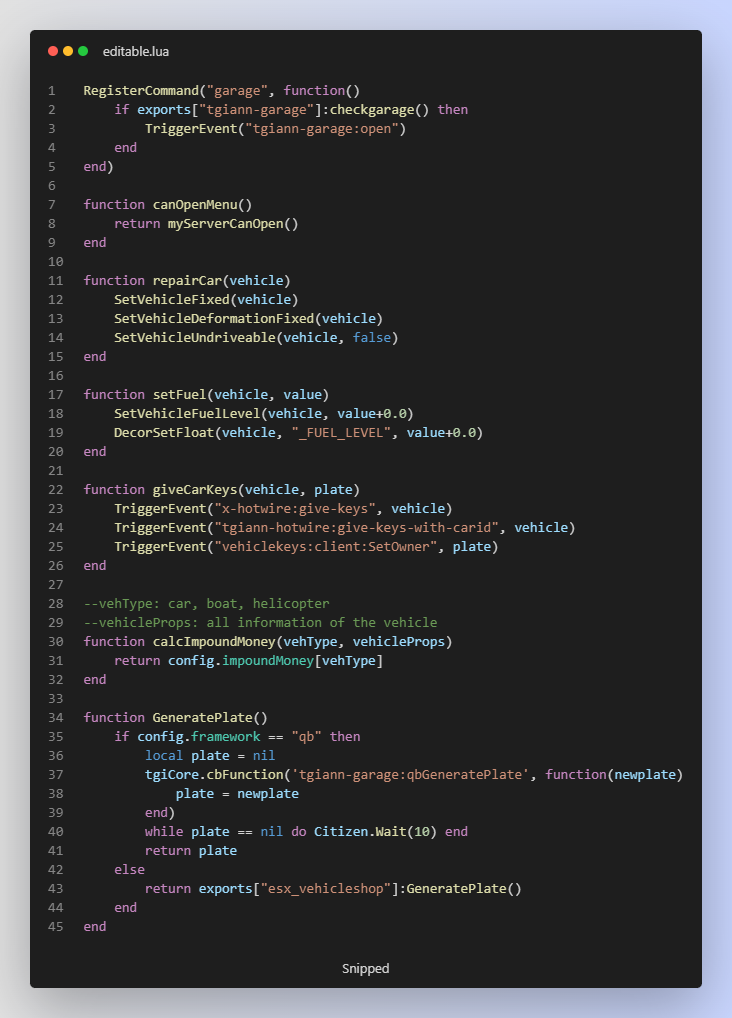Click line number 16 in gutter
This screenshot has width=732, height=1018.
56,375
